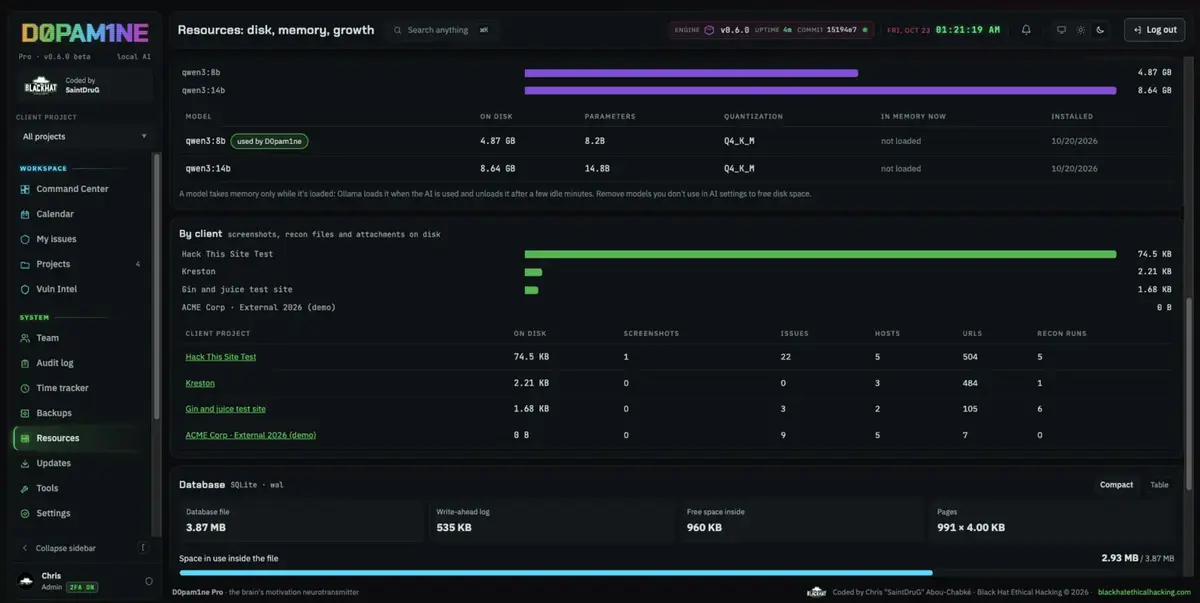Open the Audit log clipboard icon
This screenshot has height=603, width=1200.
26,363
